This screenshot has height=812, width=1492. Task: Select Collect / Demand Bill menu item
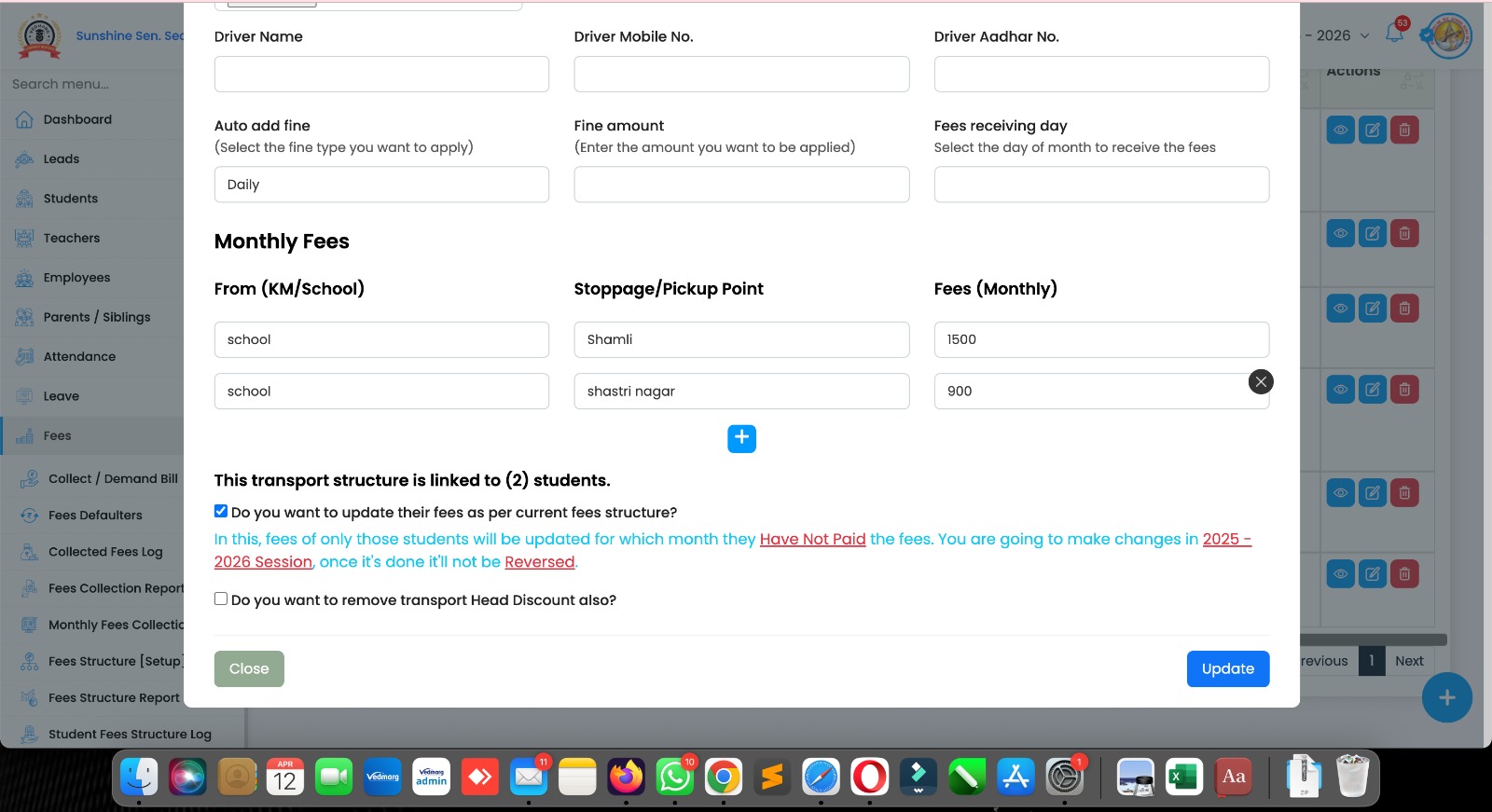(x=113, y=478)
